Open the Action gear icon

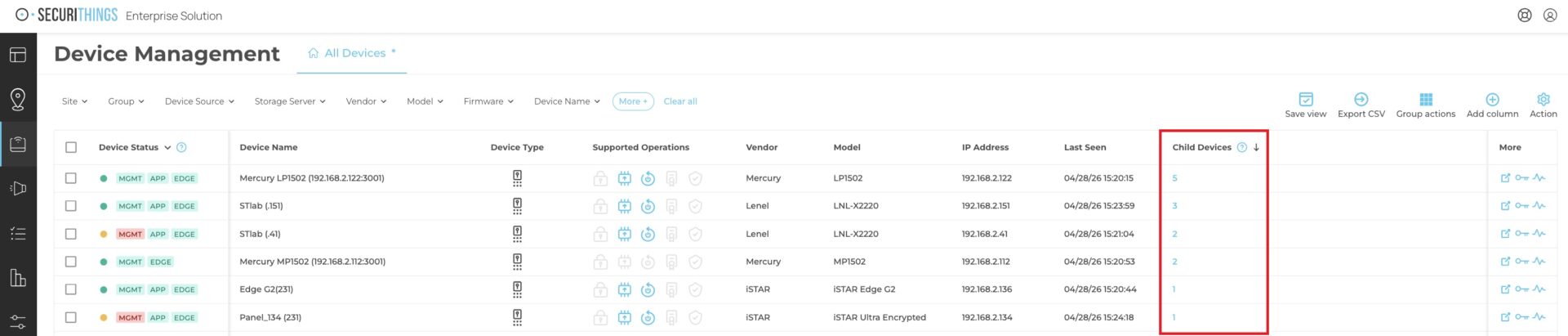point(1543,99)
